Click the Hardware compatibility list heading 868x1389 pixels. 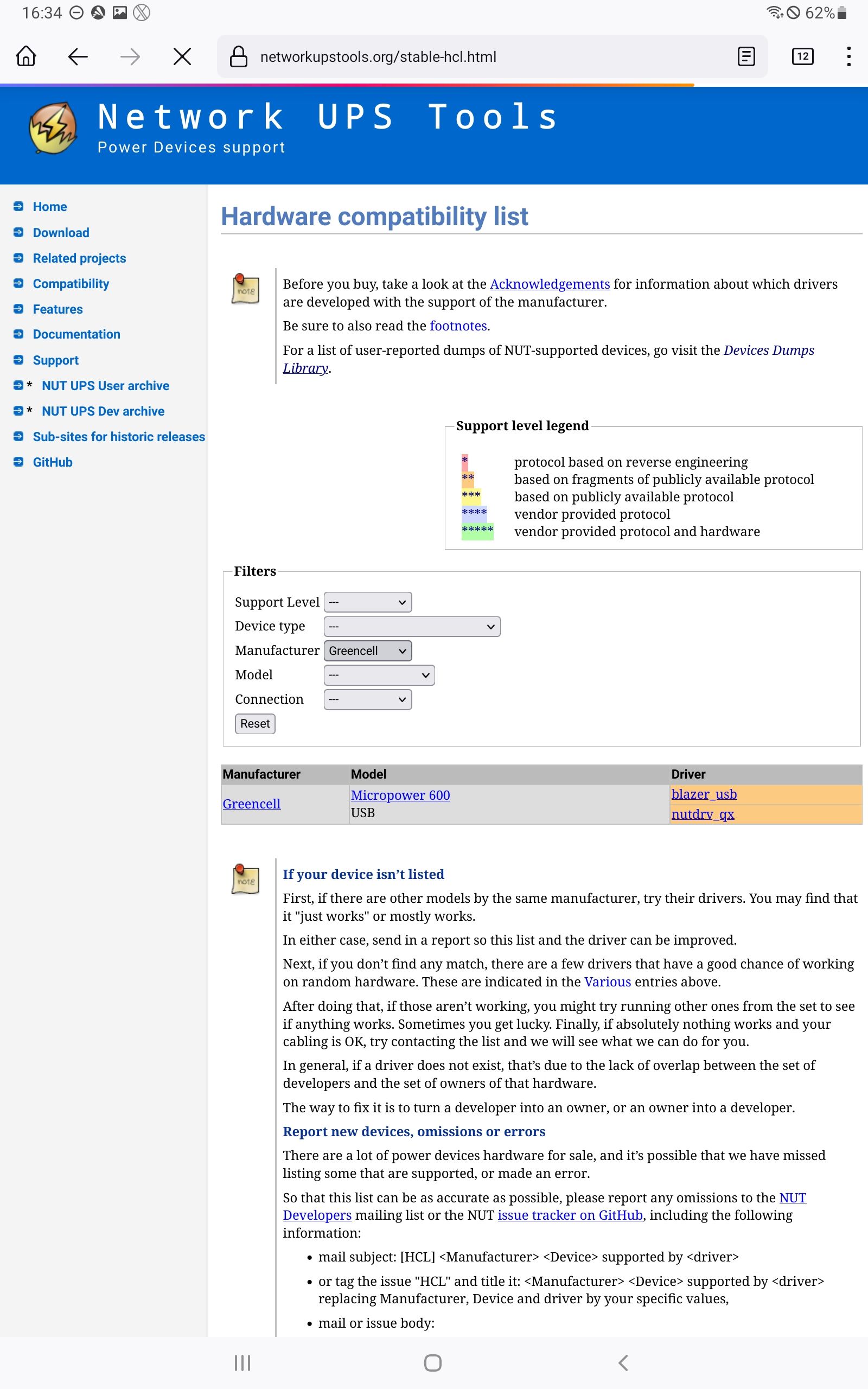tap(374, 217)
